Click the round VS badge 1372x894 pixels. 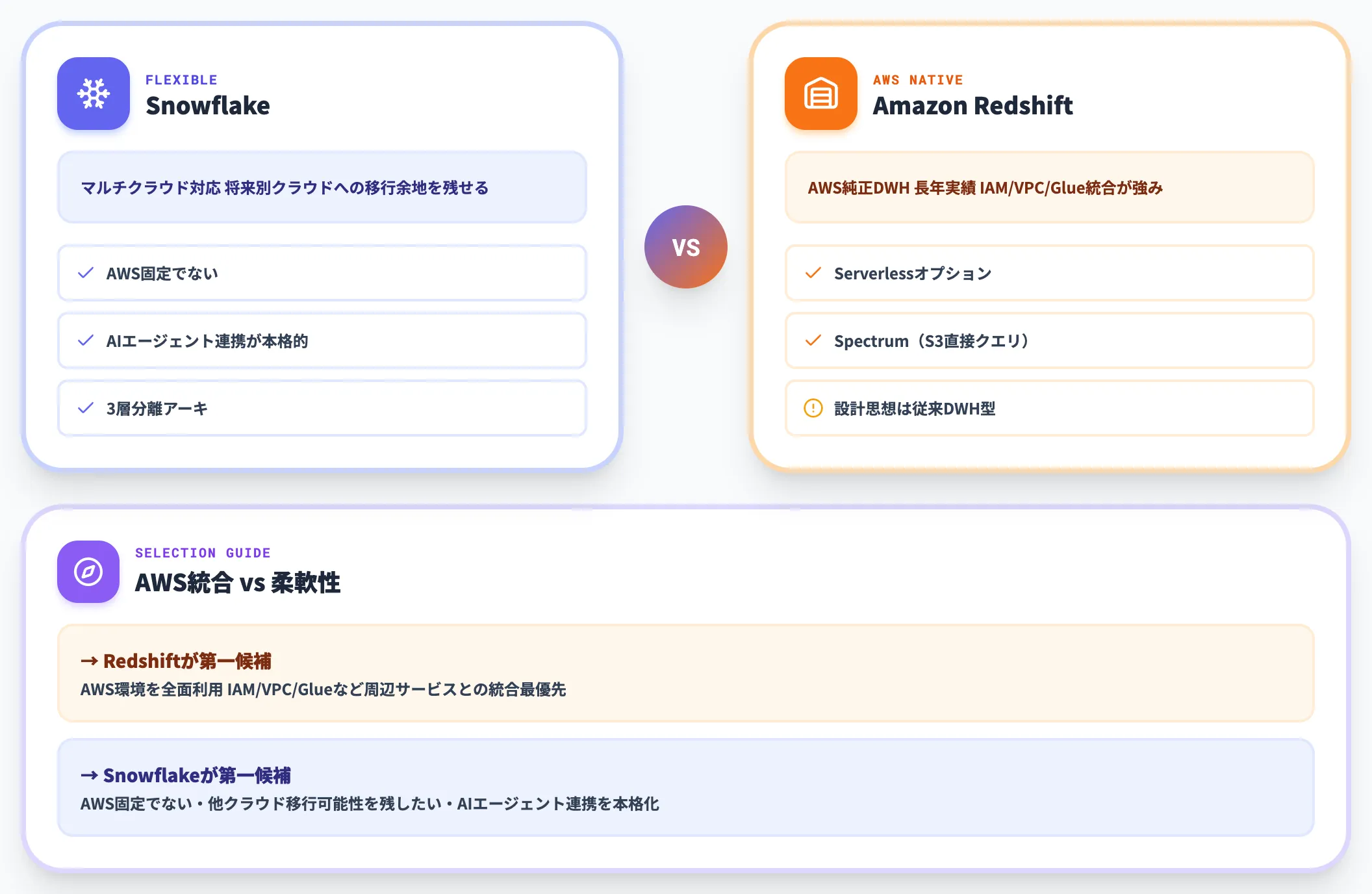pyautogui.click(x=686, y=247)
